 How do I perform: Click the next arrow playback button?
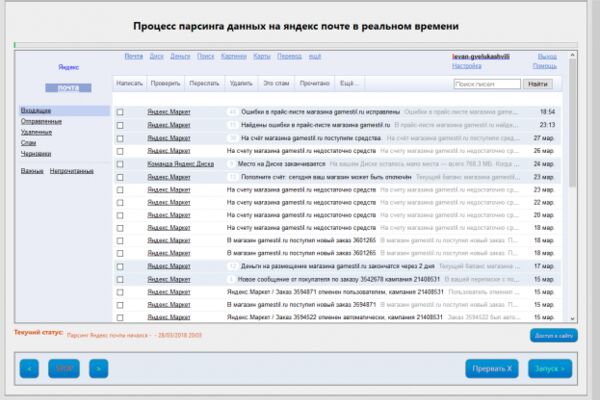(99, 368)
